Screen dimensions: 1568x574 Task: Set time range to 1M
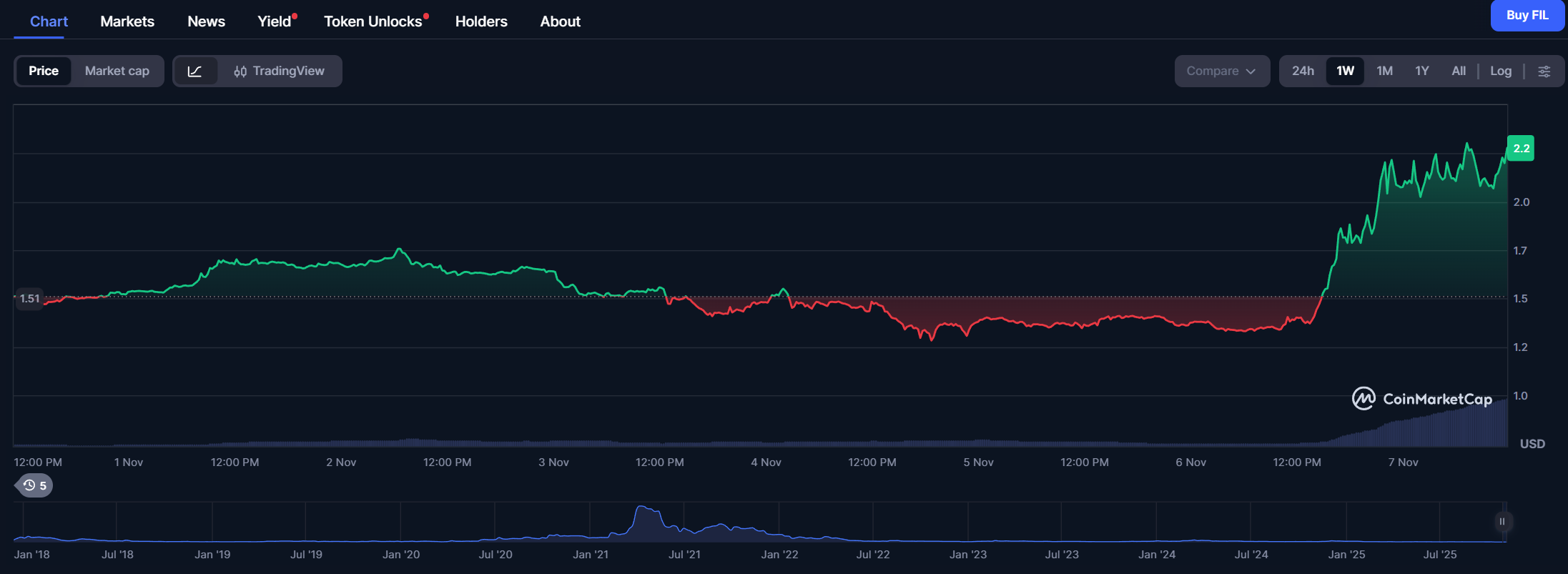(1384, 71)
